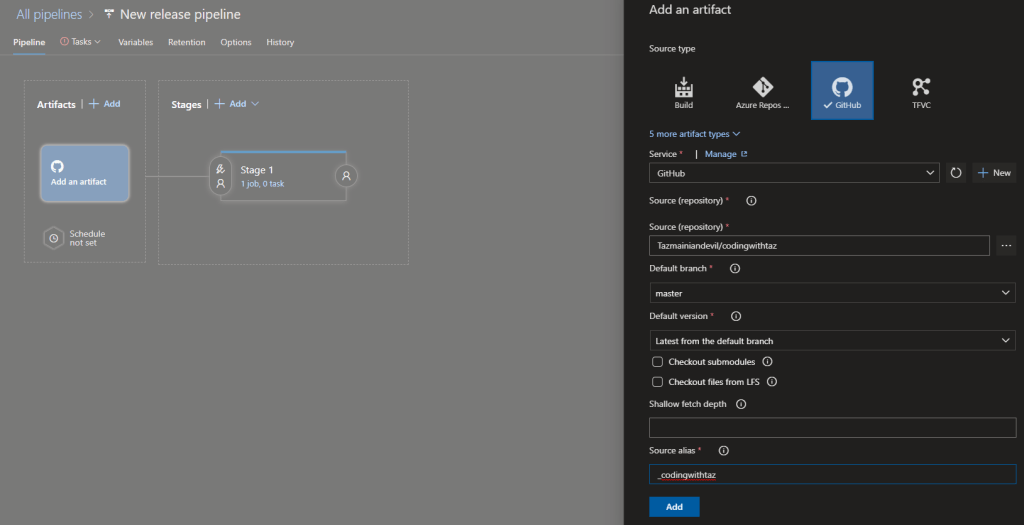Open the Default branch master dropdown
Screen dimensions: 1024x525
pos(832,293)
